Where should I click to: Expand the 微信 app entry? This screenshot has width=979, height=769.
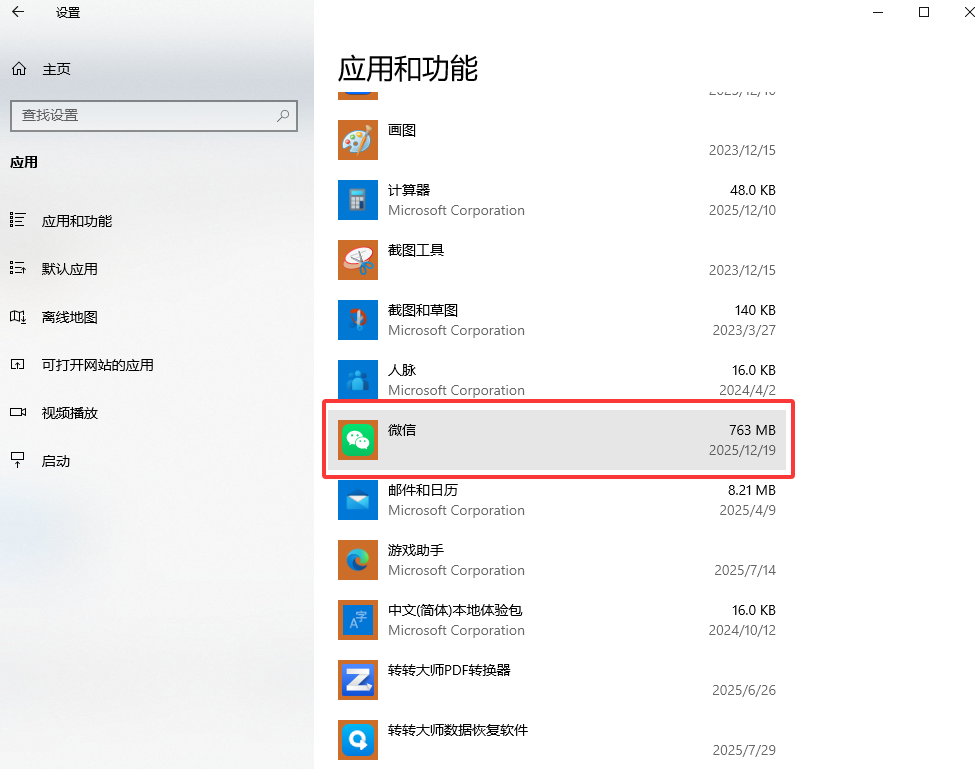tap(557, 440)
